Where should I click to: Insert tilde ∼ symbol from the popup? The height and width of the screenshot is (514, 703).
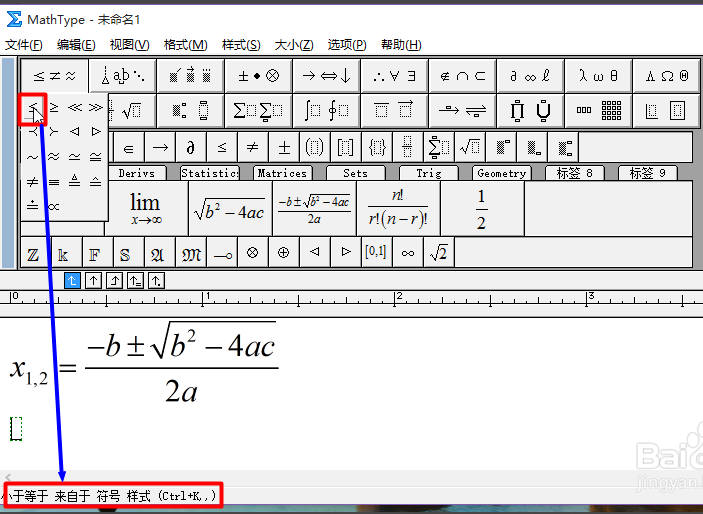pyautogui.click(x=33, y=157)
